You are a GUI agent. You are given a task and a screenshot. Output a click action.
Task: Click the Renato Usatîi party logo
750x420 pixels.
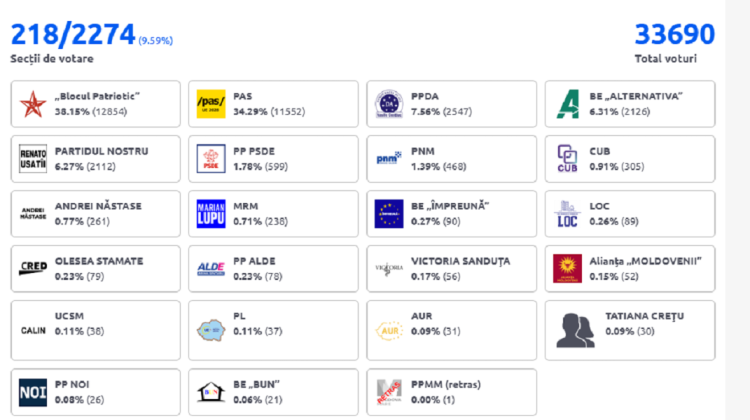33,158
